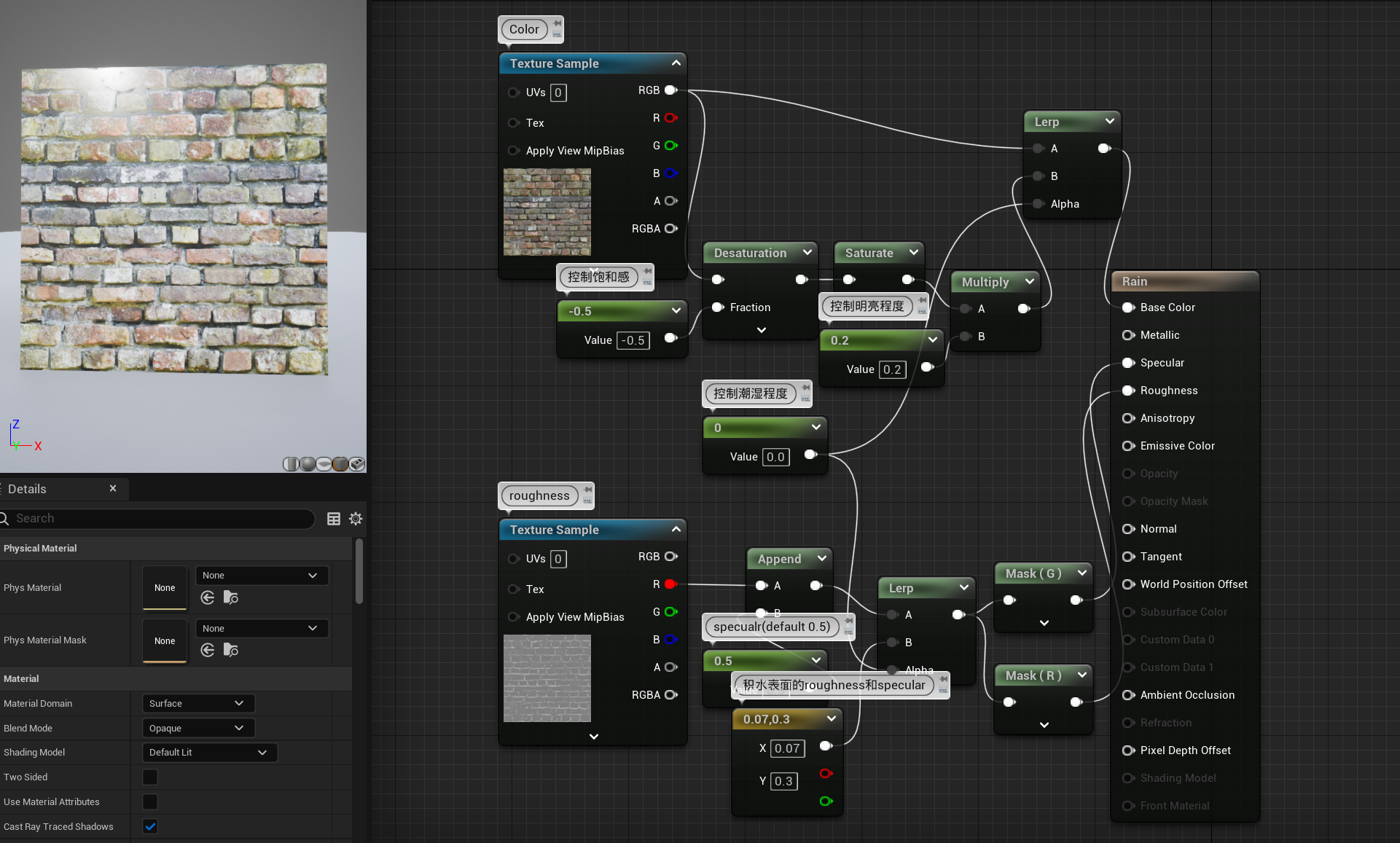
Task: Use selected asset for Phys Material Mask
Action: tap(208, 650)
